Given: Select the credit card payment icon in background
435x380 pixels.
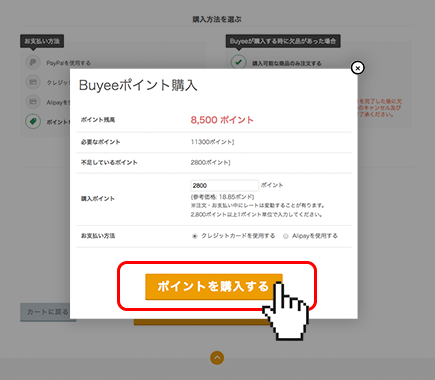Looking at the screenshot, I should click(x=33, y=82).
